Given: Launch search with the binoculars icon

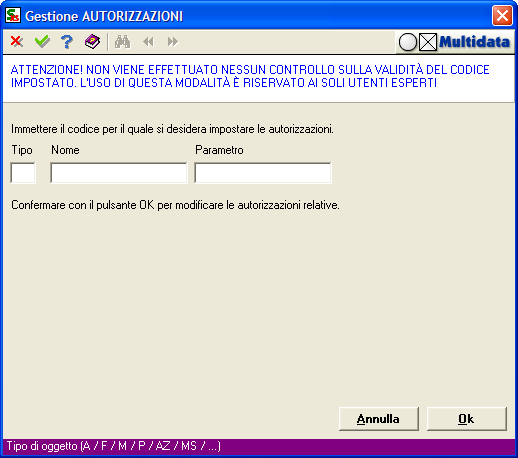Looking at the screenshot, I should [122, 42].
